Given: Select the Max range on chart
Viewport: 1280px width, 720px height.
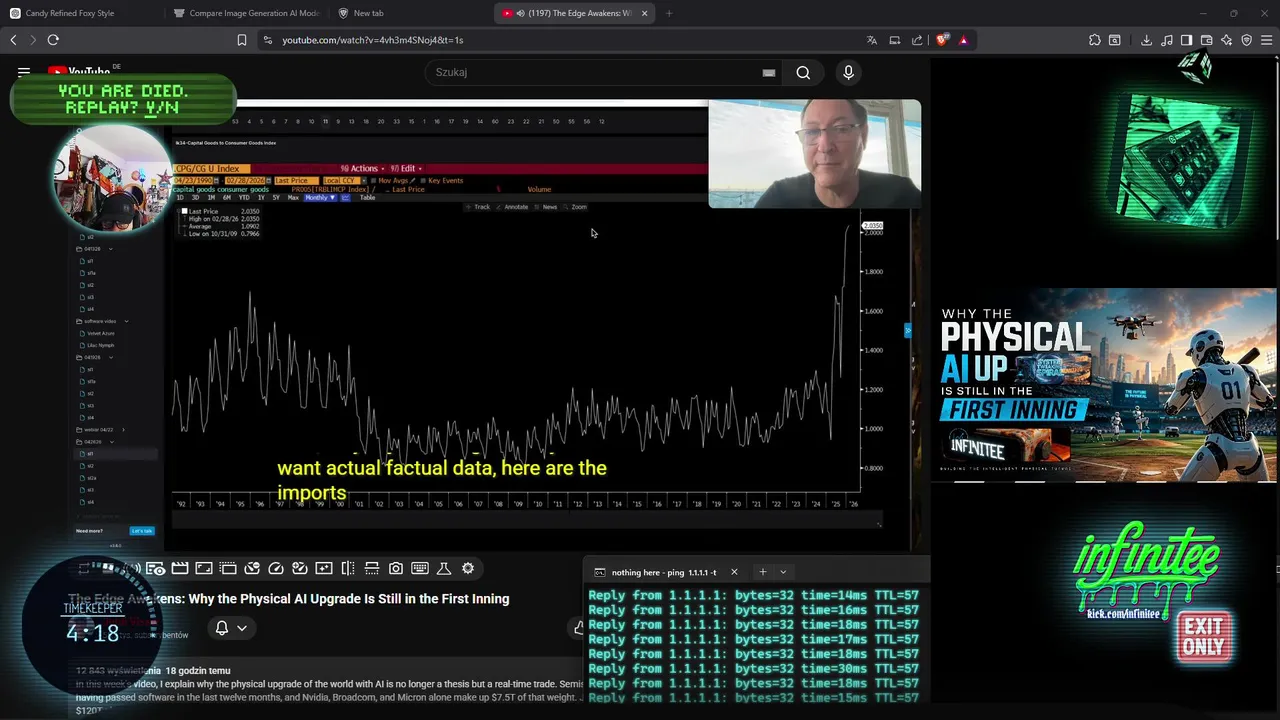Looking at the screenshot, I should 293,197.
